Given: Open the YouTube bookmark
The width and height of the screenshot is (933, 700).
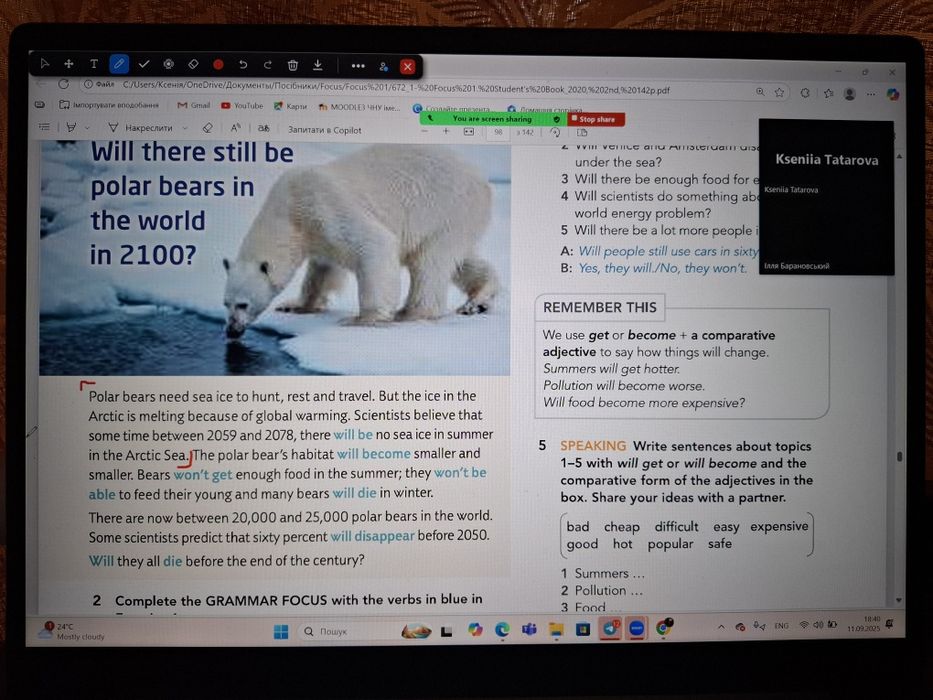Looking at the screenshot, I should point(242,105).
